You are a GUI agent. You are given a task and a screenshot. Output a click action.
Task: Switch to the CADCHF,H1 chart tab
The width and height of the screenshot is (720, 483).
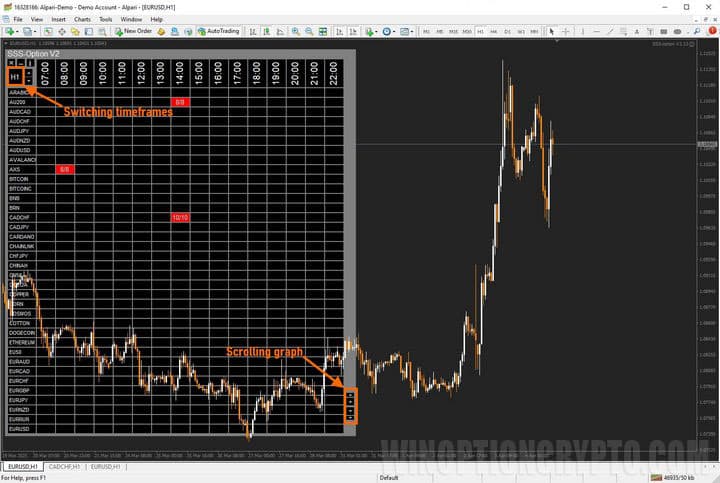pyautogui.click(x=64, y=466)
